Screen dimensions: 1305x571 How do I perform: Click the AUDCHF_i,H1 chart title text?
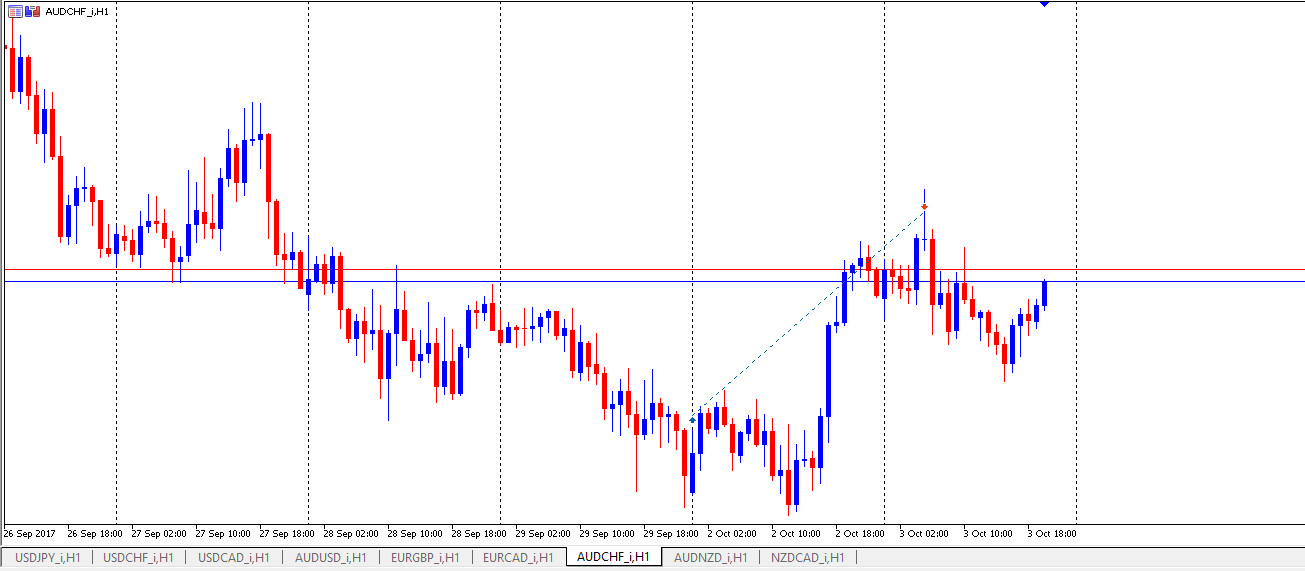pyautogui.click(x=77, y=12)
